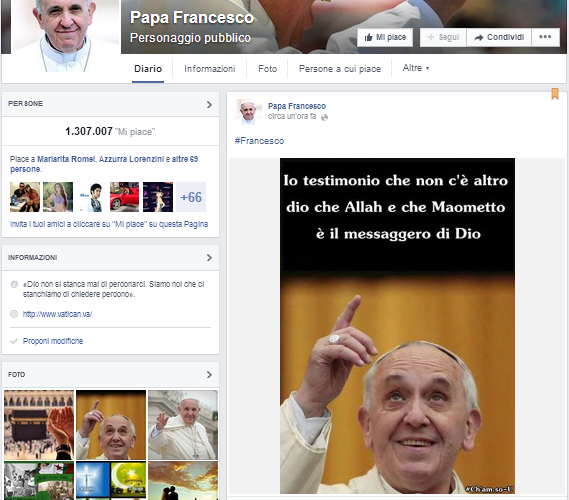This screenshot has width=569, height=500.
Task: Open the Kaaba praying hands photo thumbnail
Action: pyautogui.click(x=39, y=425)
